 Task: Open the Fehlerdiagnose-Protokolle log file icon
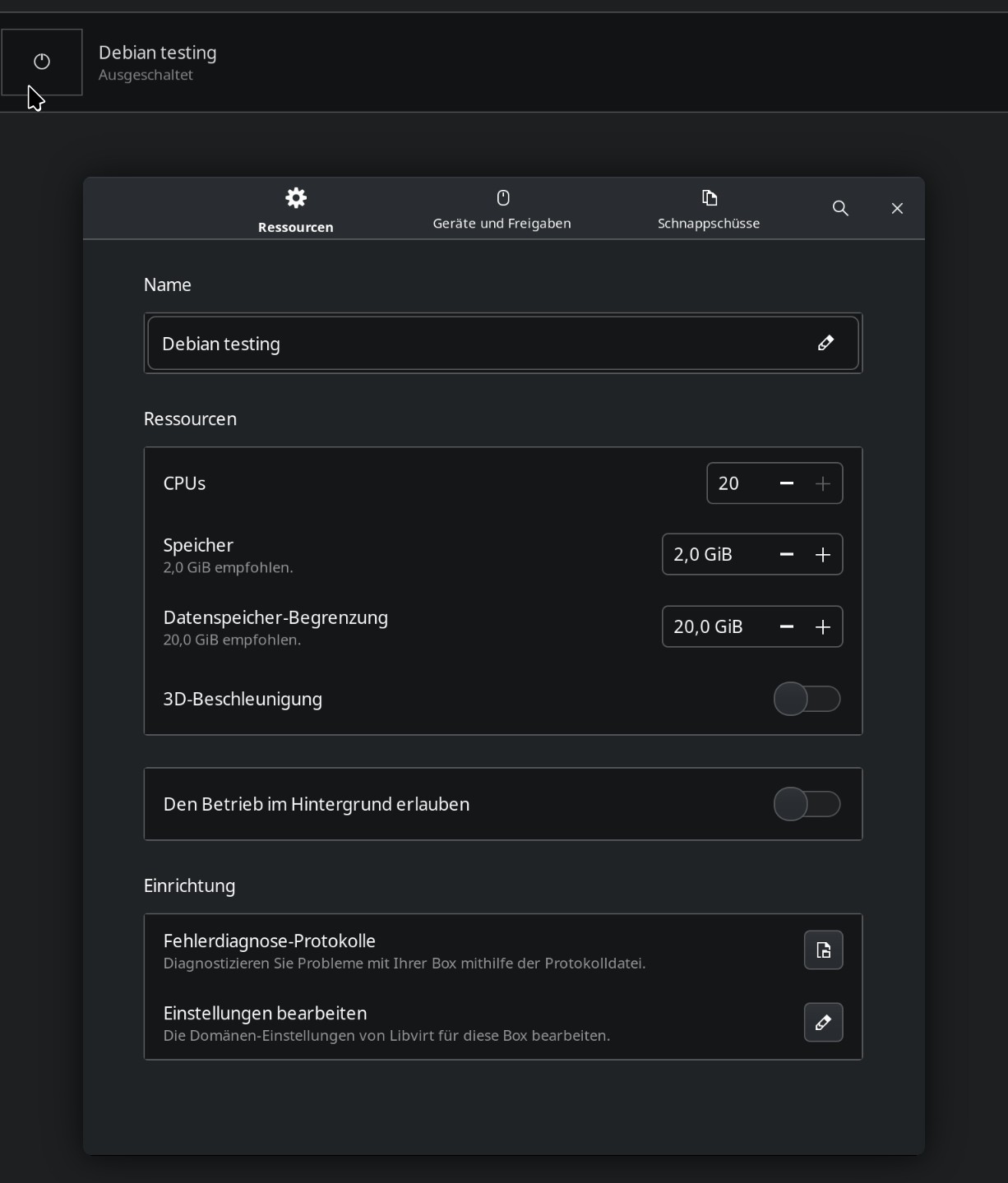pos(823,950)
